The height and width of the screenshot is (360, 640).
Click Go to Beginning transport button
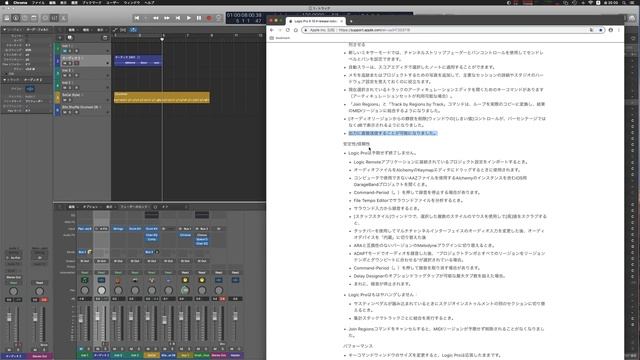click(137, 18)
